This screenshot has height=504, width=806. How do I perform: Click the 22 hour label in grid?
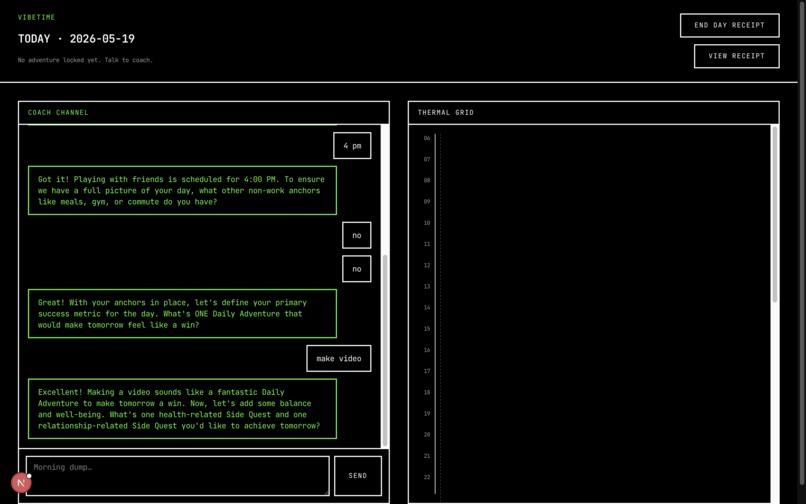(x=427, y=477)
